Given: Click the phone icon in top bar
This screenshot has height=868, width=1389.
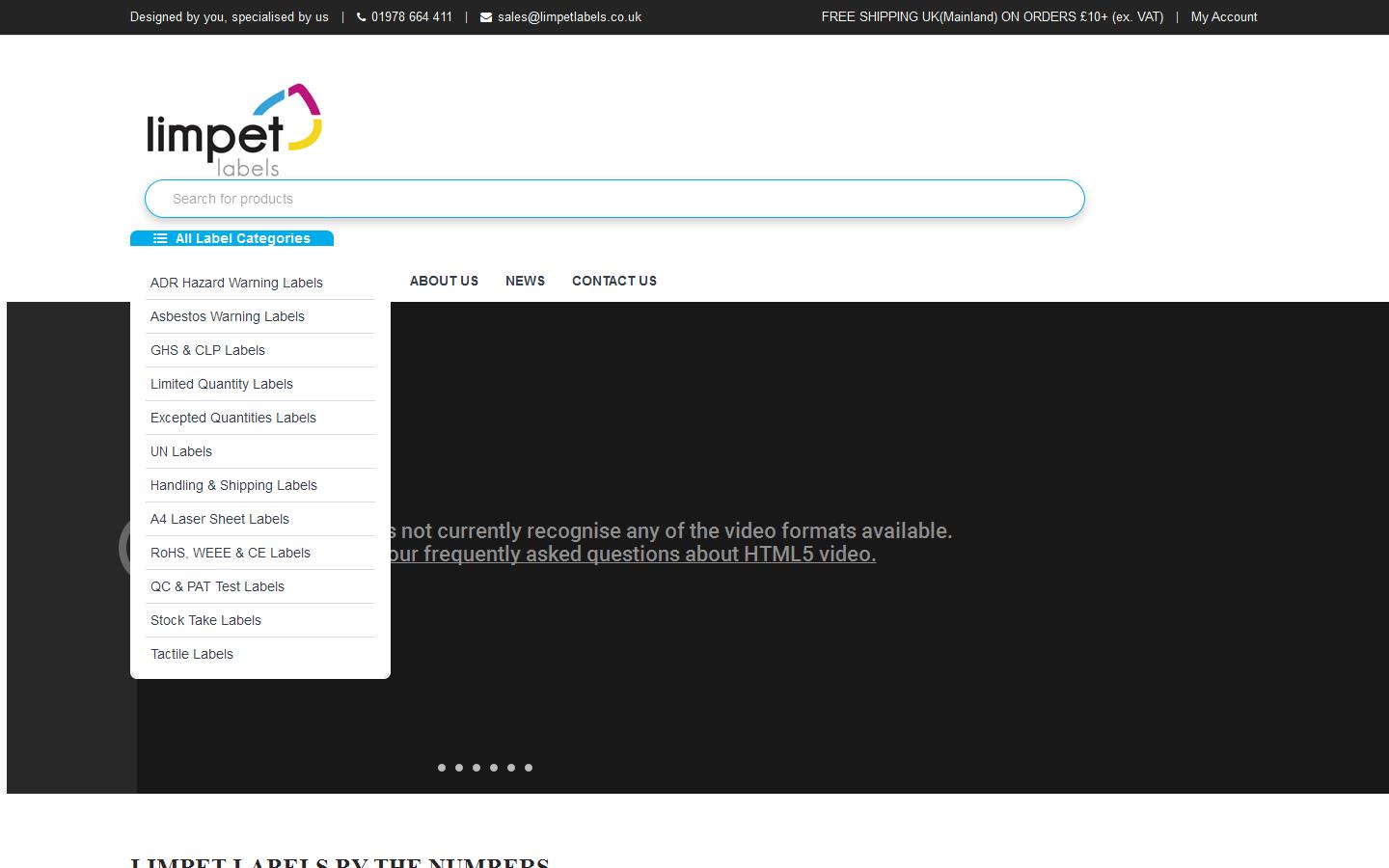Looking at the screenshot, I should (362, 17).
